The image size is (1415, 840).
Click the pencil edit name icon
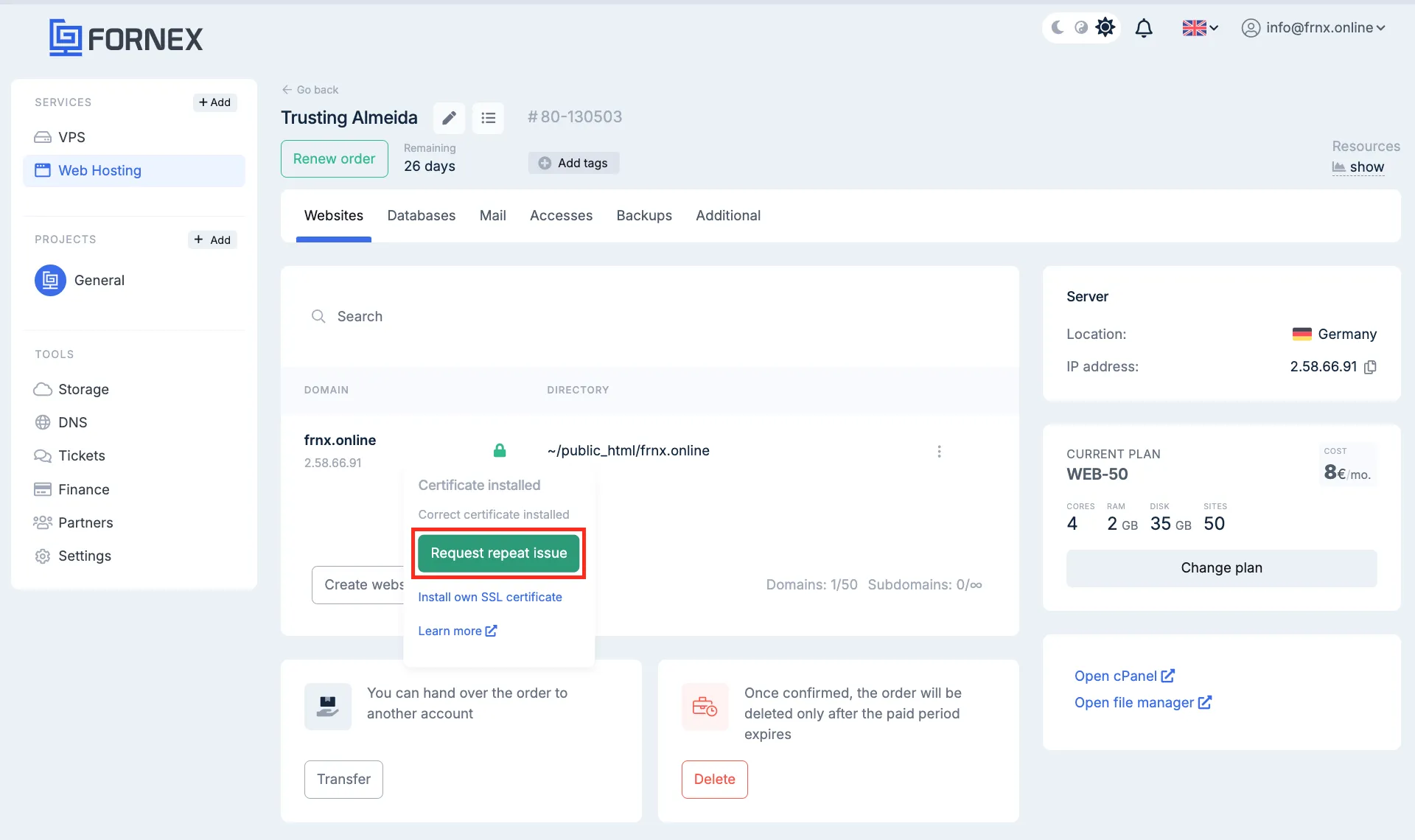point(449,118)
